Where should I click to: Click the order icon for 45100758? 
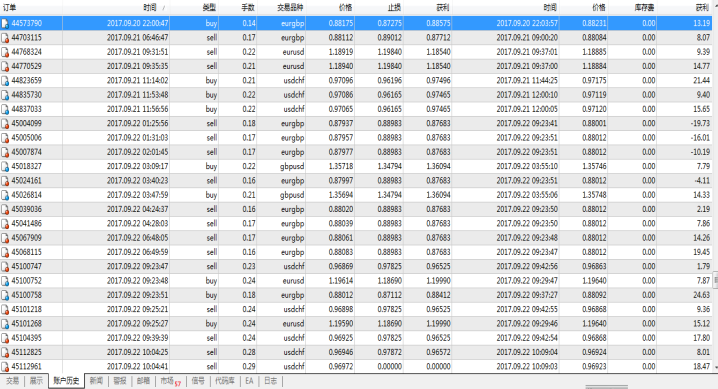5,295
